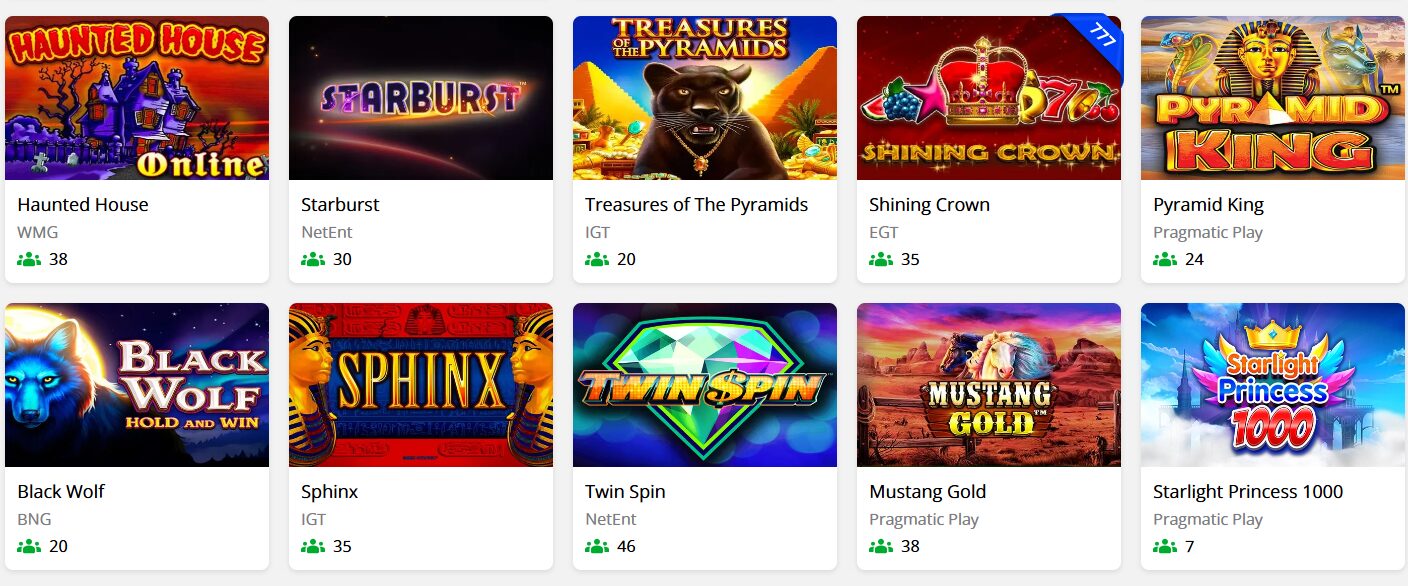Open the Haunted House game thumbnail
This screenshot has height=586, width=1408.
click(137, 98)
